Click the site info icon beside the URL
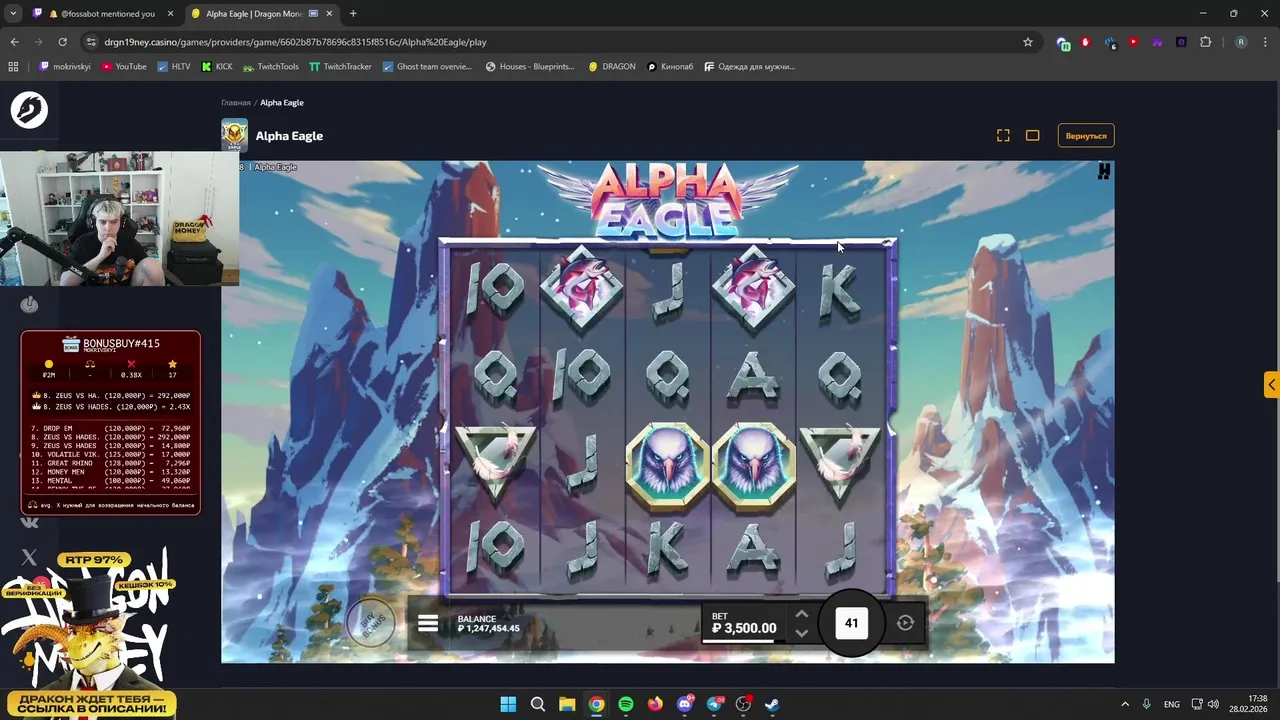The width and height of the screenshot is (1280, 720). pyautogui.click(x=91, y=42)
